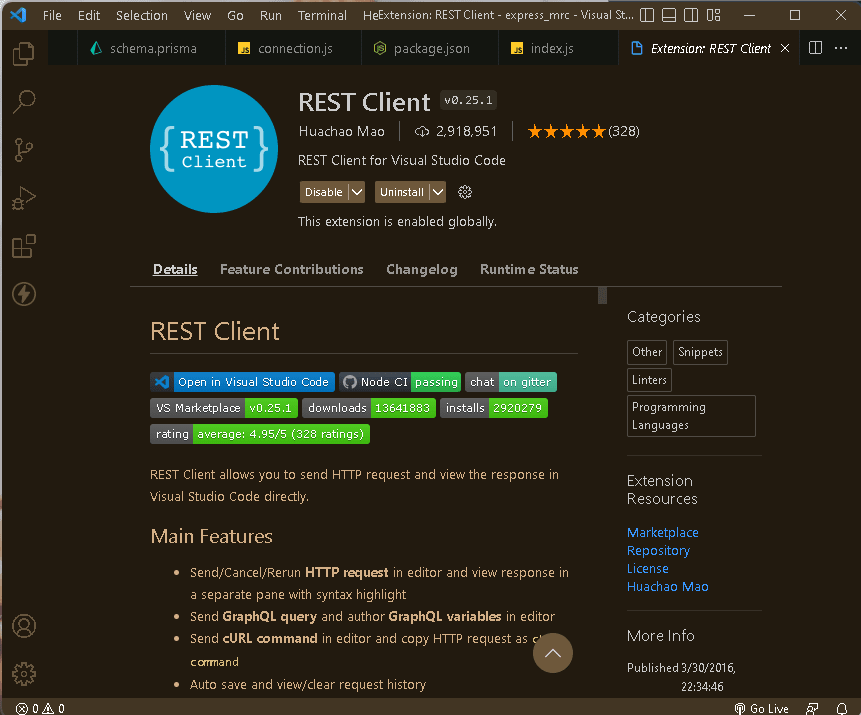Click the REST Client extension logo
The height and width of the screenshot is (715, 861).
point(214,149)
